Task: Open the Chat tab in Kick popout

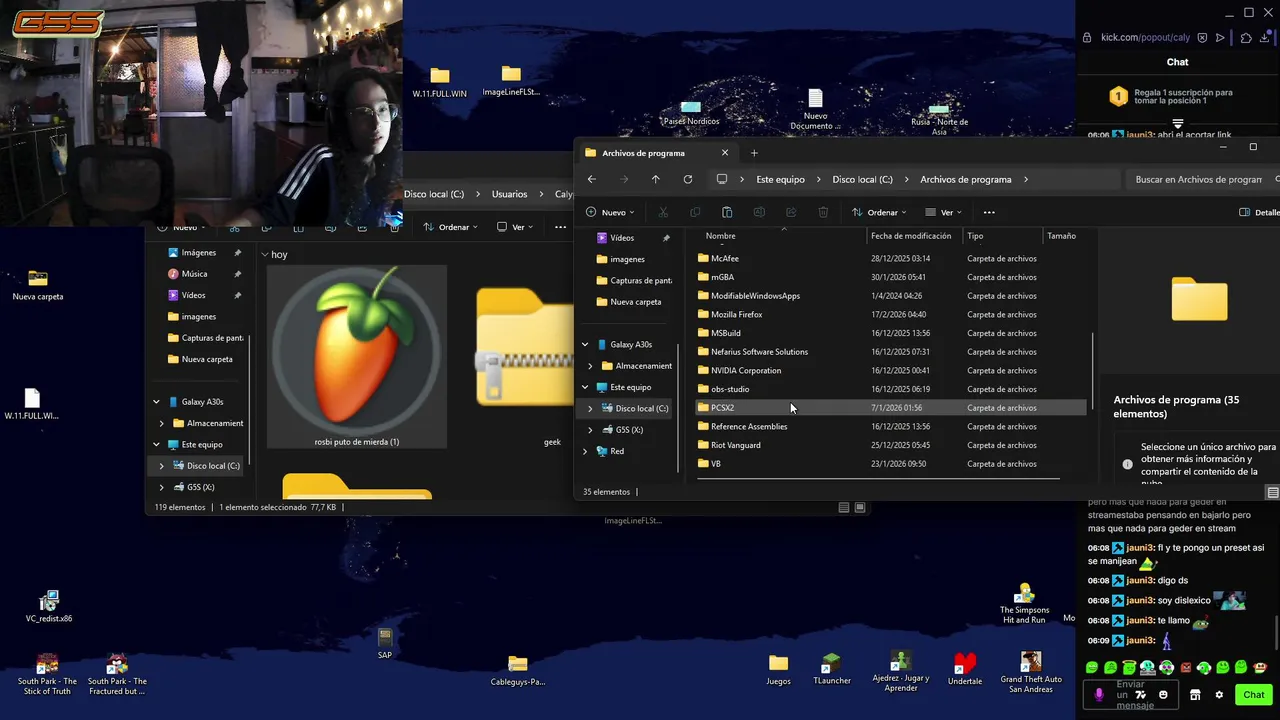Action: tap(1177, 62)
